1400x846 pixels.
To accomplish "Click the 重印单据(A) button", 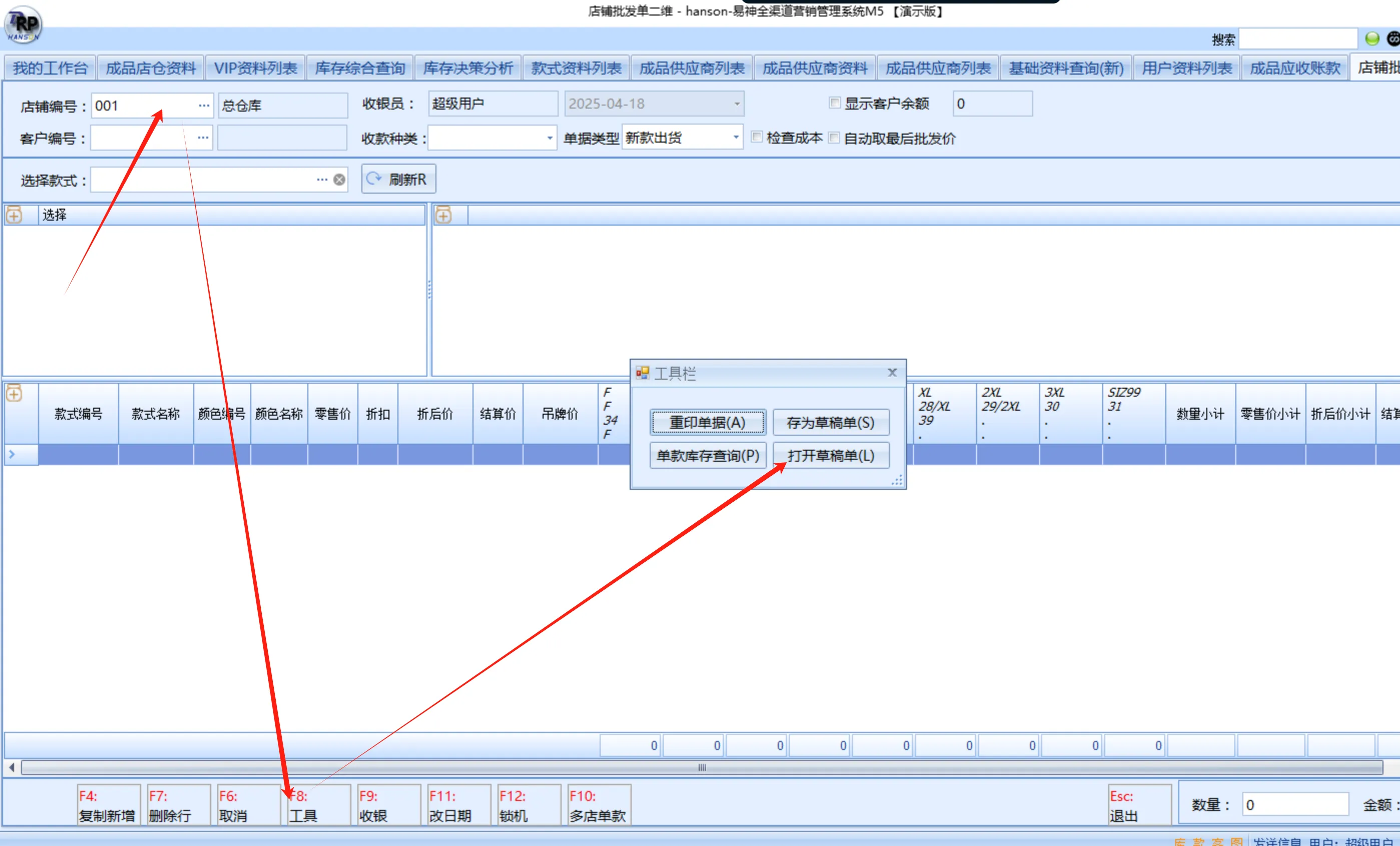I will point(707,422).
